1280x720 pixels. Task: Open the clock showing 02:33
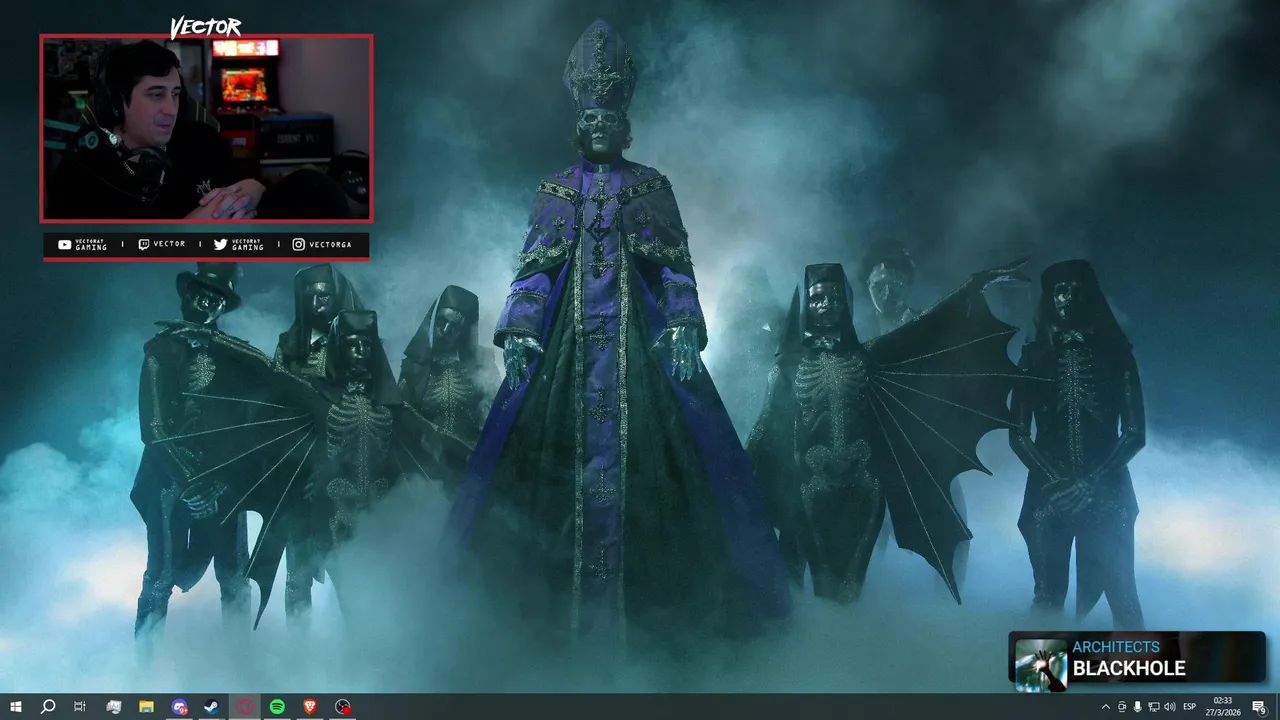pyautogui.click(x=1222, y=707)
